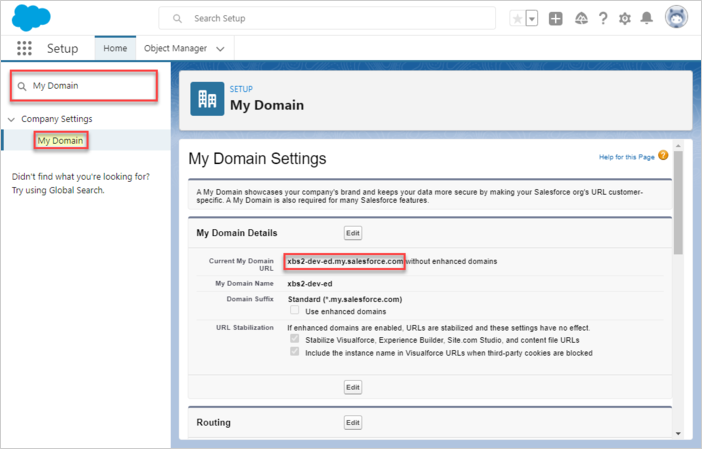Screen dimensions: 702x449
Task: Click Edit next to My Domain Details
Action: pos(352,232)
